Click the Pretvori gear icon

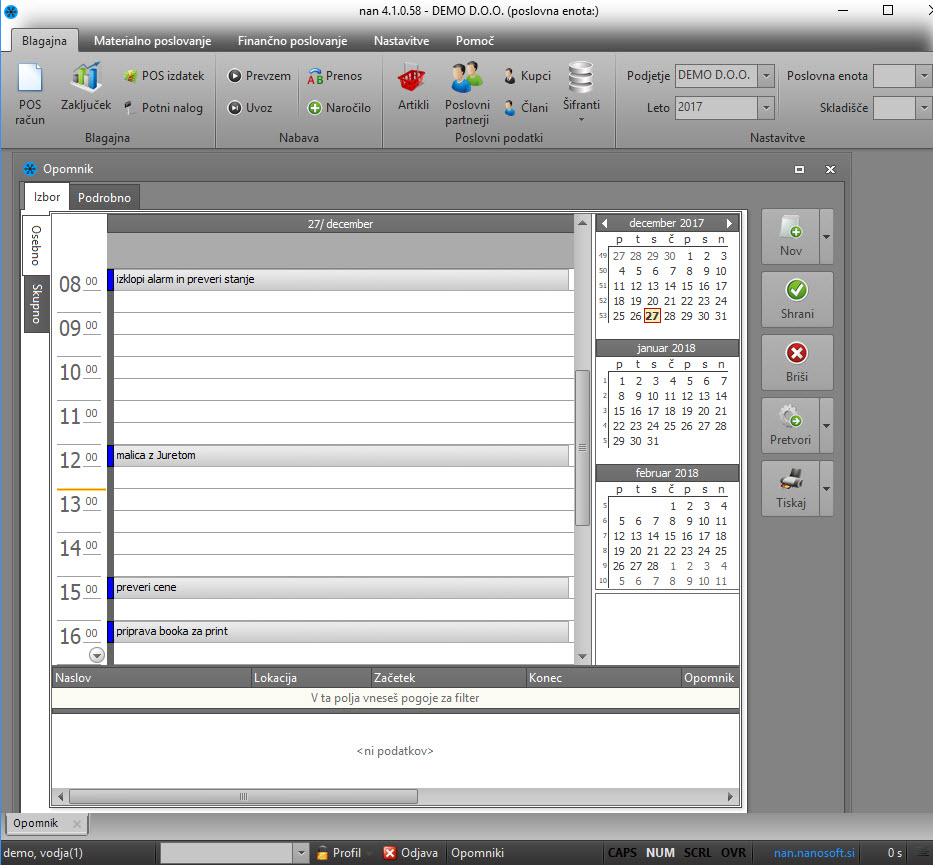point(791,416)
